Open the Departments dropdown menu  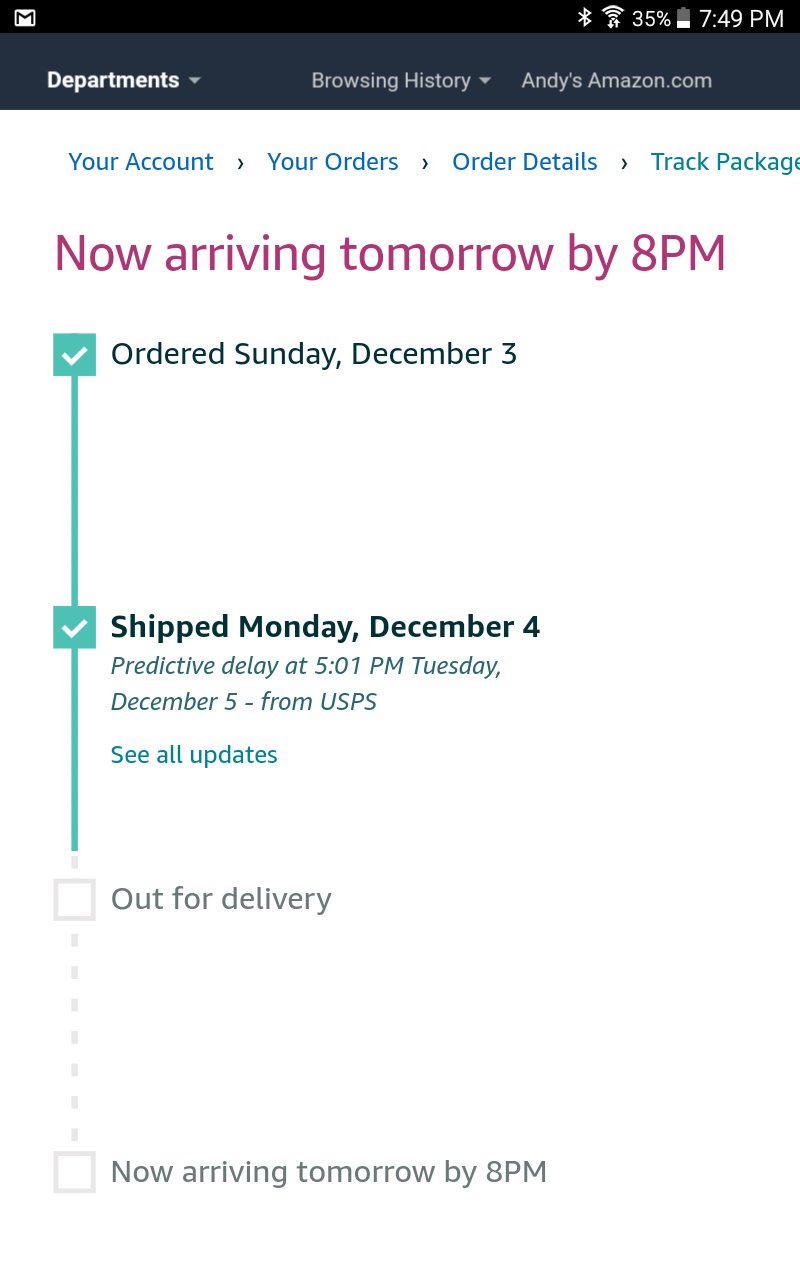[x=124, y=80]
